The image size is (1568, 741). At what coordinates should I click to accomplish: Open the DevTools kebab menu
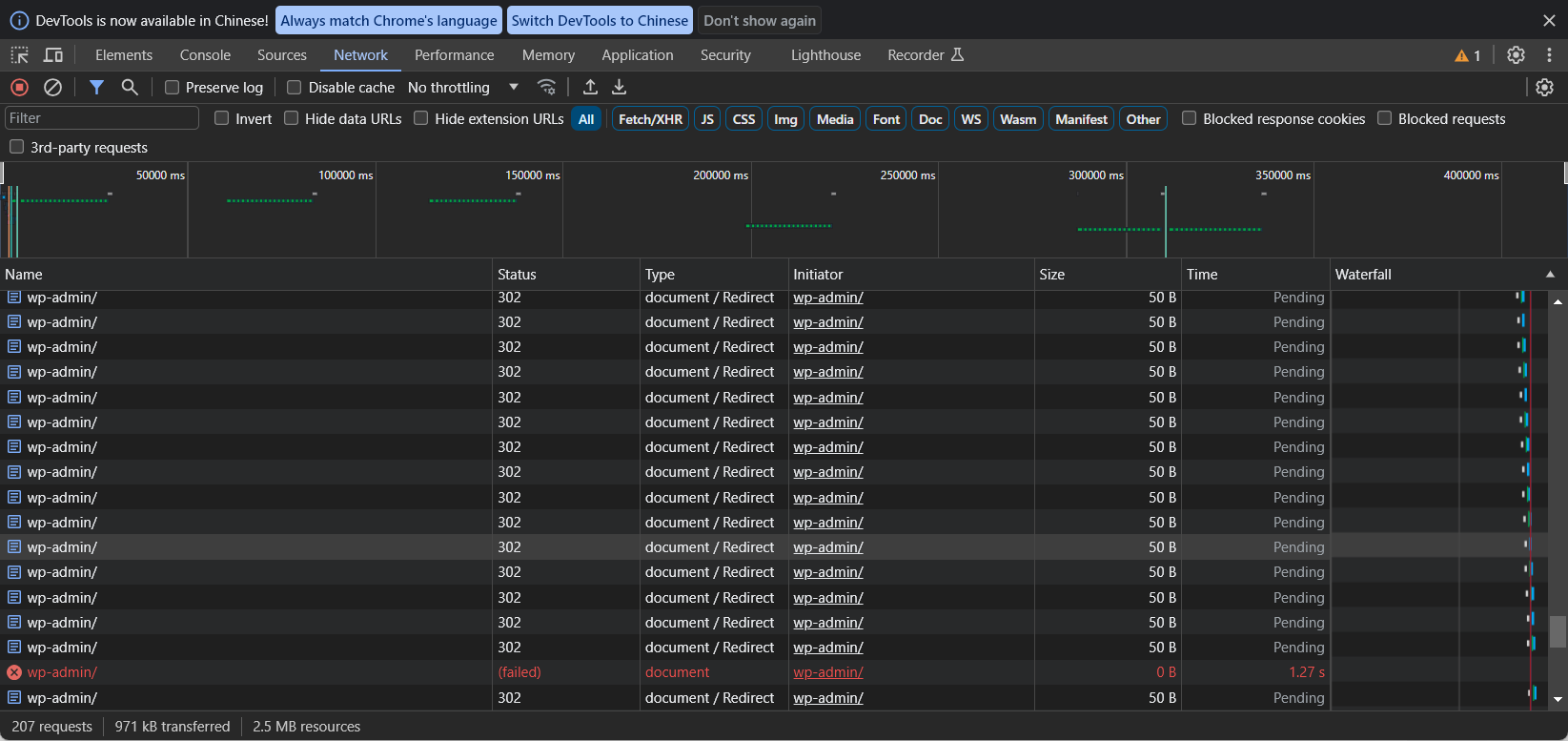pos(1549,55)
